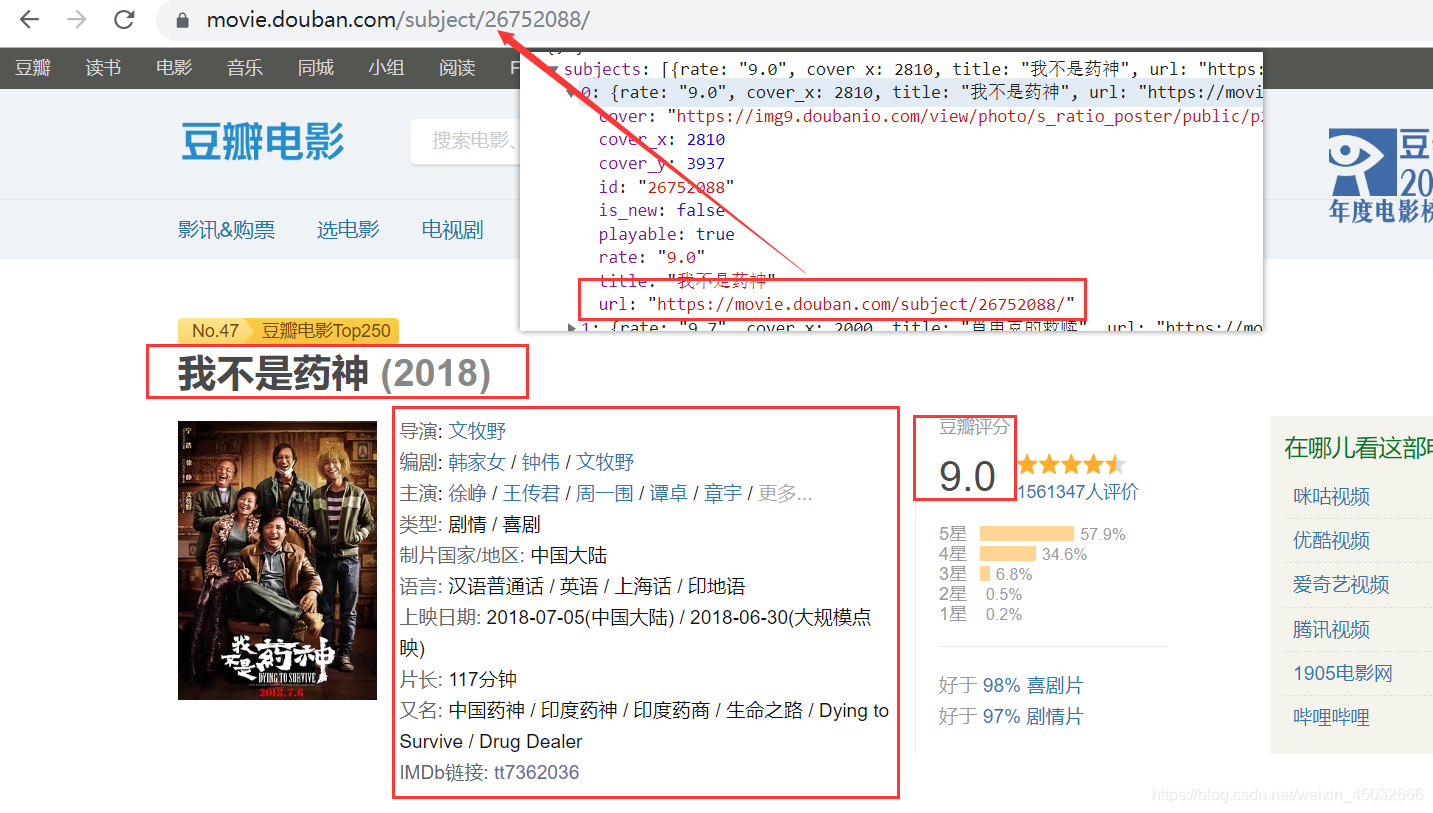
Task: Open the 选电影 tab
Action: [348, 230]
